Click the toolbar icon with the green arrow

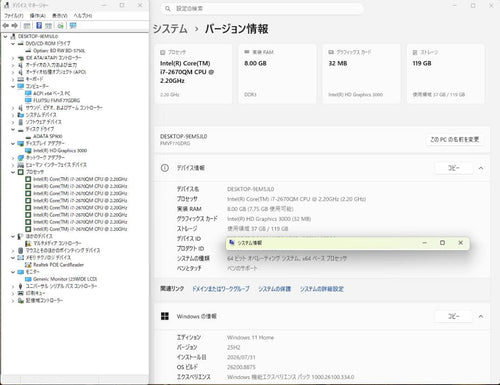tap(60, 26)
